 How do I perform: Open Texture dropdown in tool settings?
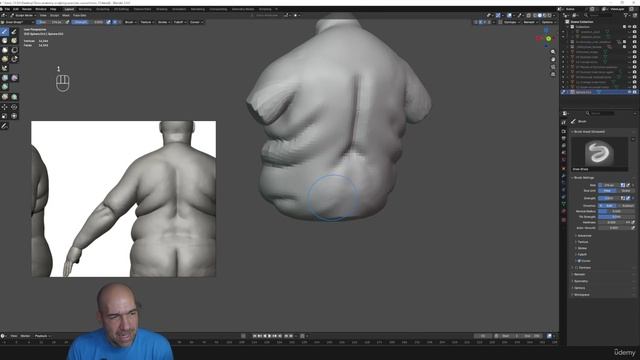pyautogui.click(x=147, y=22)
